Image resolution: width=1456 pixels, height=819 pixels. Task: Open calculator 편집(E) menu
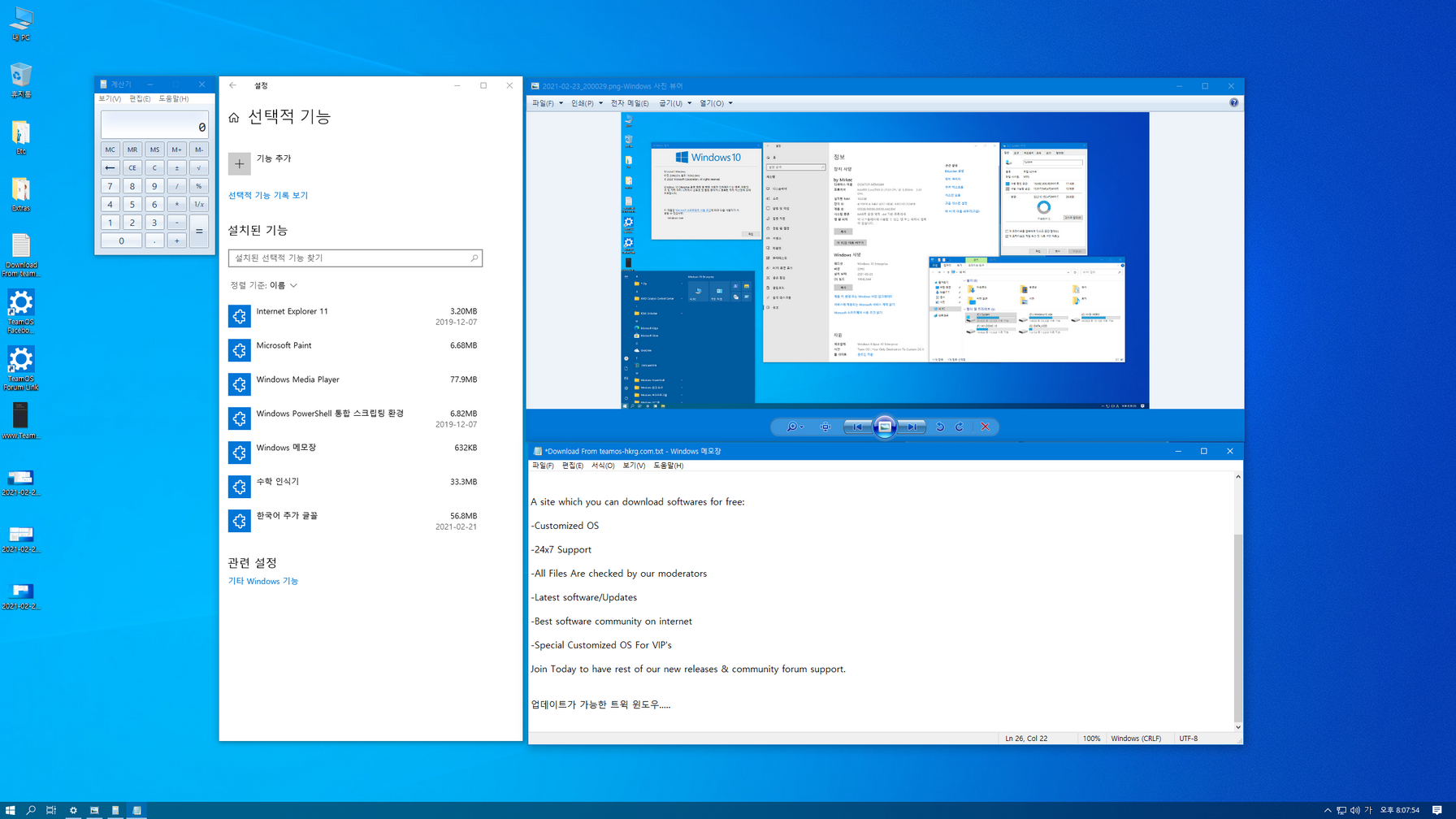[x=140, y=98]
